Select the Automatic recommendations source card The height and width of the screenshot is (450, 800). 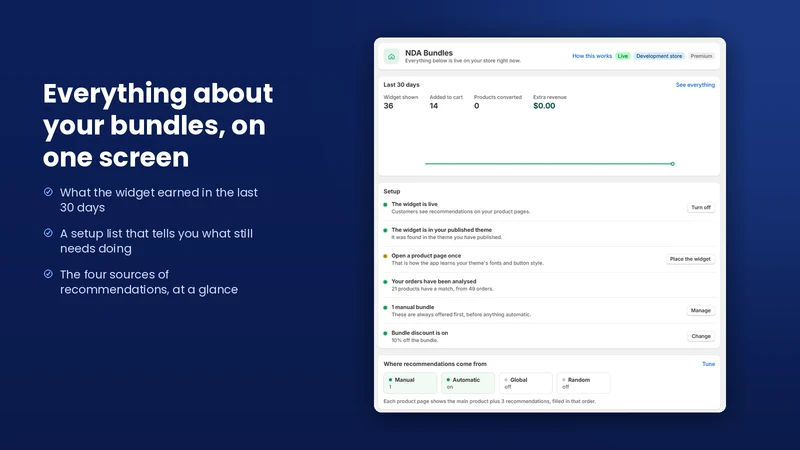pyautogui.click(x=468, y=383)
